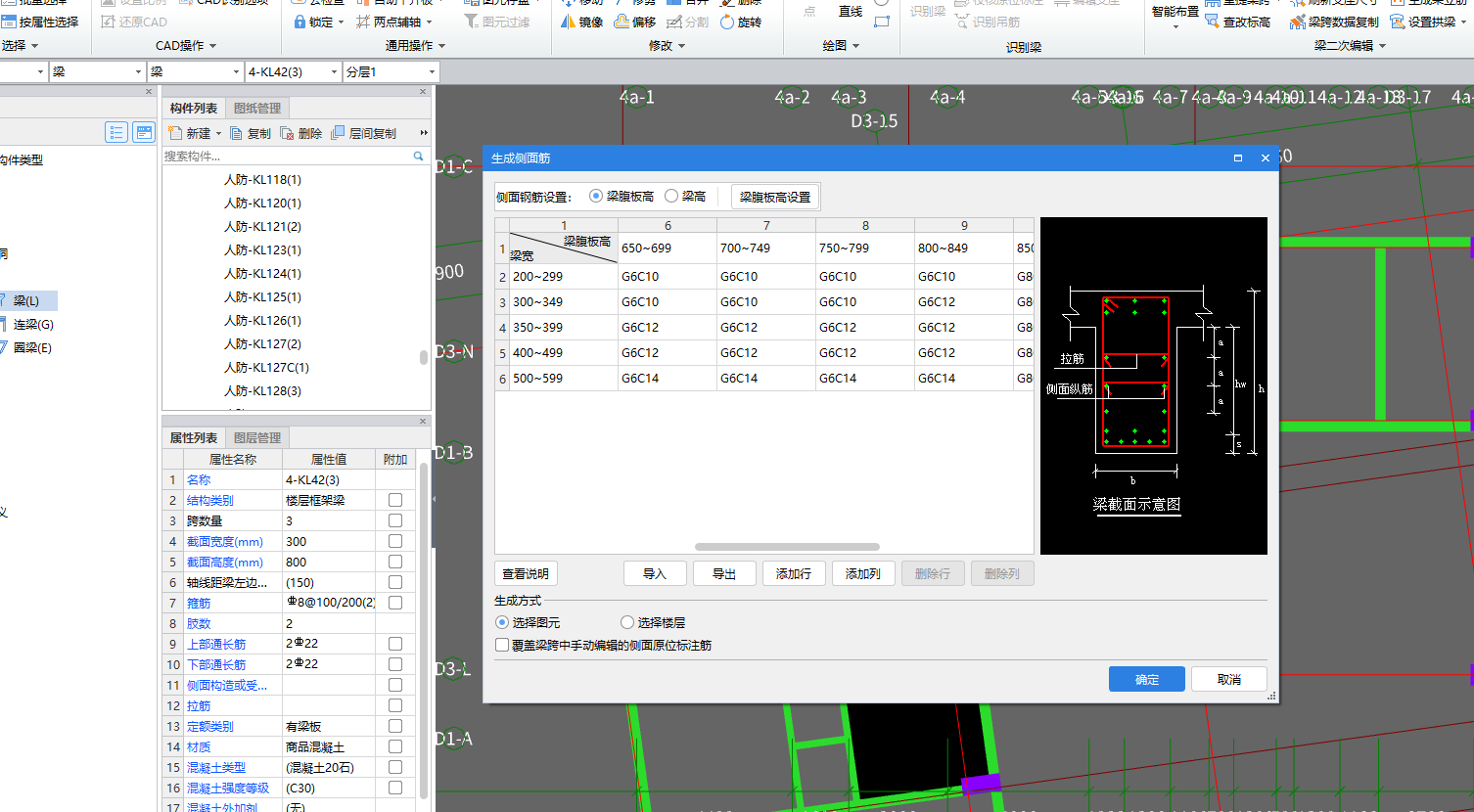
Task: Click the 新建 new component icon
Action: (175, 133)
